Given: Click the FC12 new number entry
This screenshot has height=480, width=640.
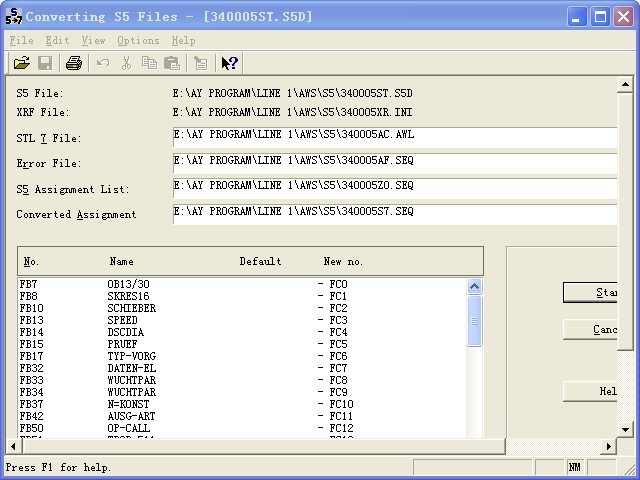Looking at the screenshot, I should [342, 428].
